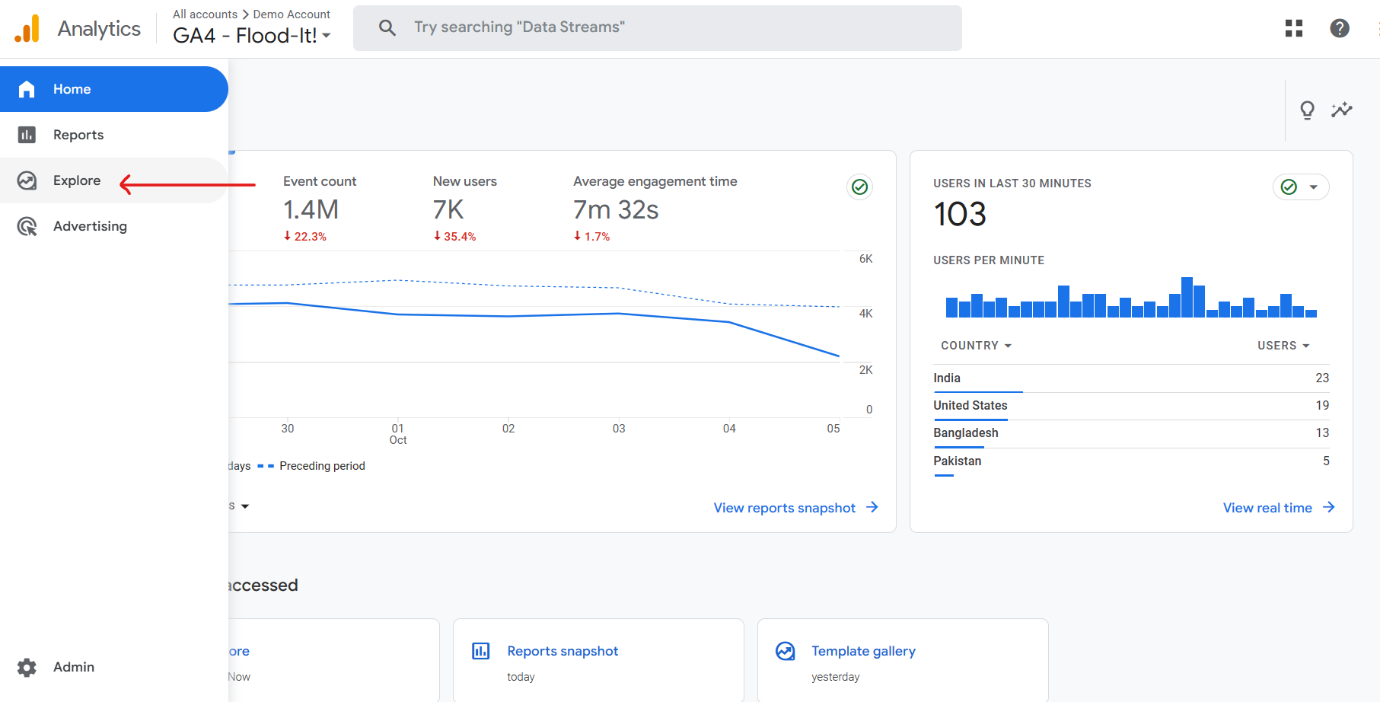Click the Demo Account breadcrumb
This screenshot has width=1380, height=702.
(x=291, y=14)
